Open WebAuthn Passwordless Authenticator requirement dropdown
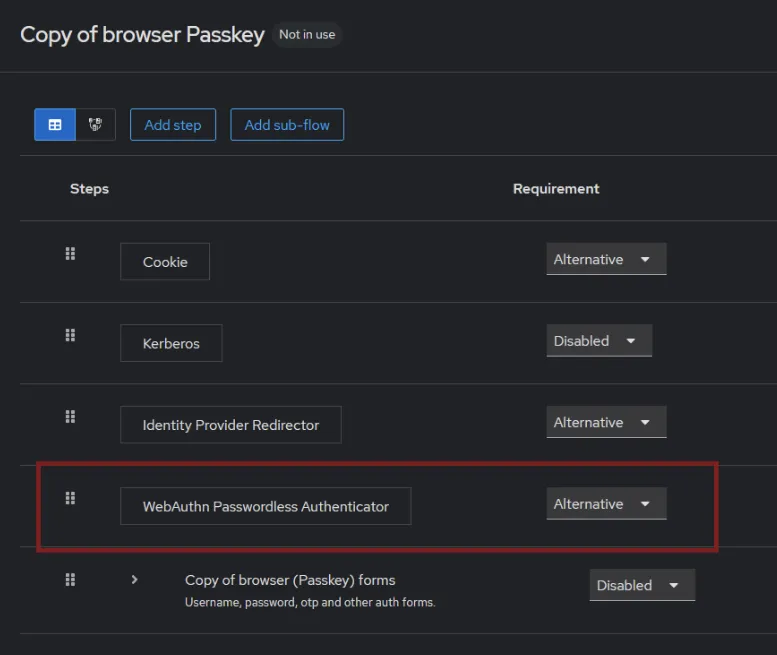Screen dimensions: 777x655 tap(606, 504)
